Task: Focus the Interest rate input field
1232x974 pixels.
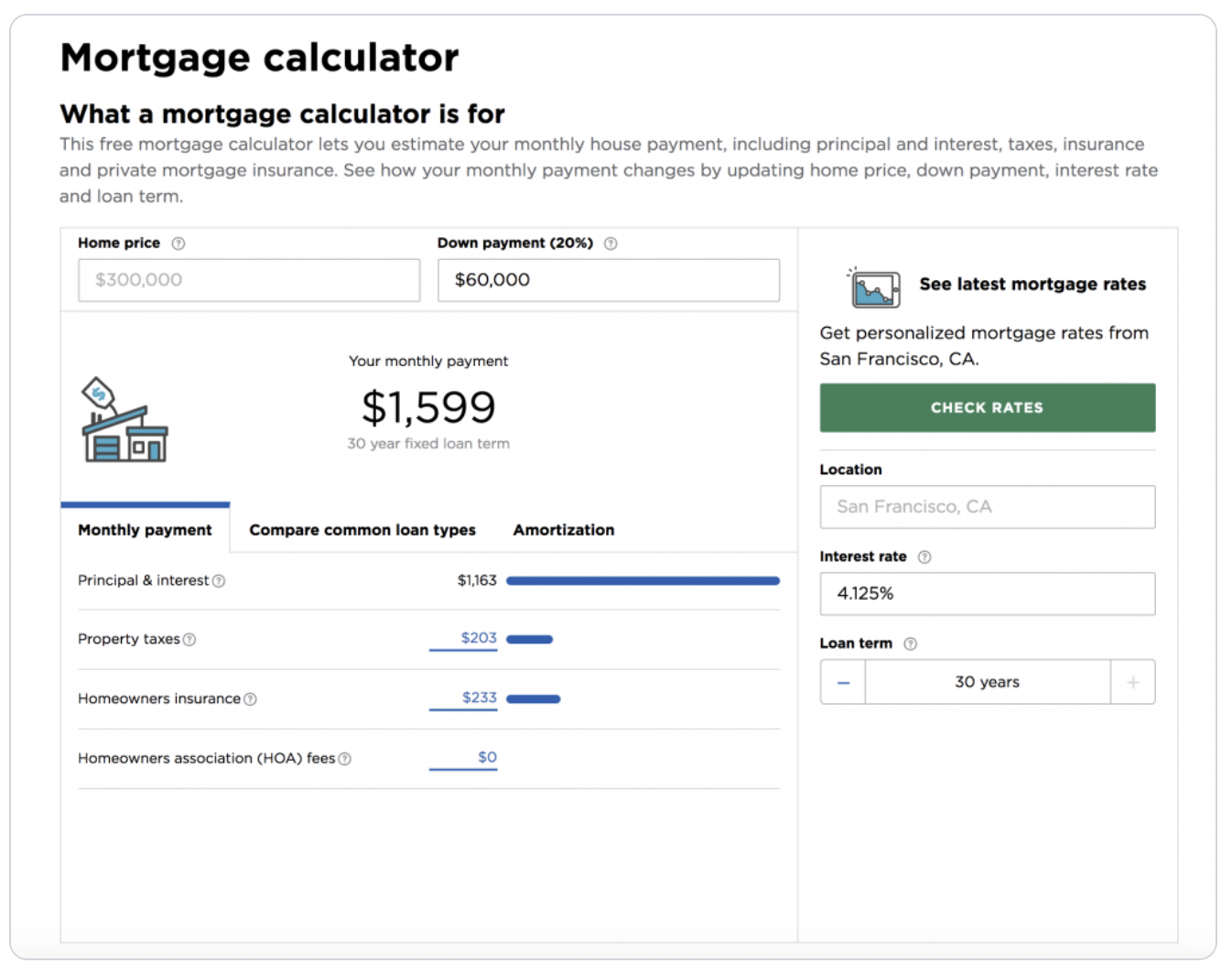Action: (988, 594)
